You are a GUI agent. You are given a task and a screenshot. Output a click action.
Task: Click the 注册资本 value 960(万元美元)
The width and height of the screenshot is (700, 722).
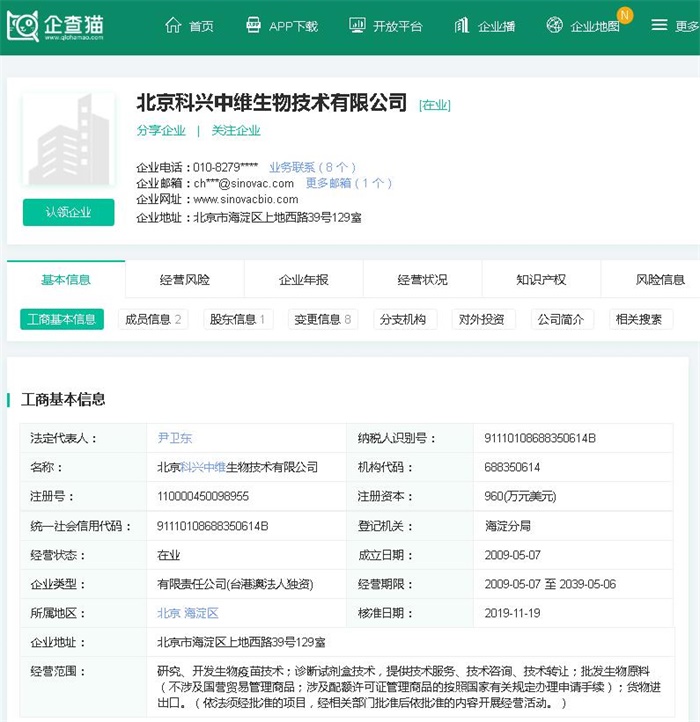[520, 496]
